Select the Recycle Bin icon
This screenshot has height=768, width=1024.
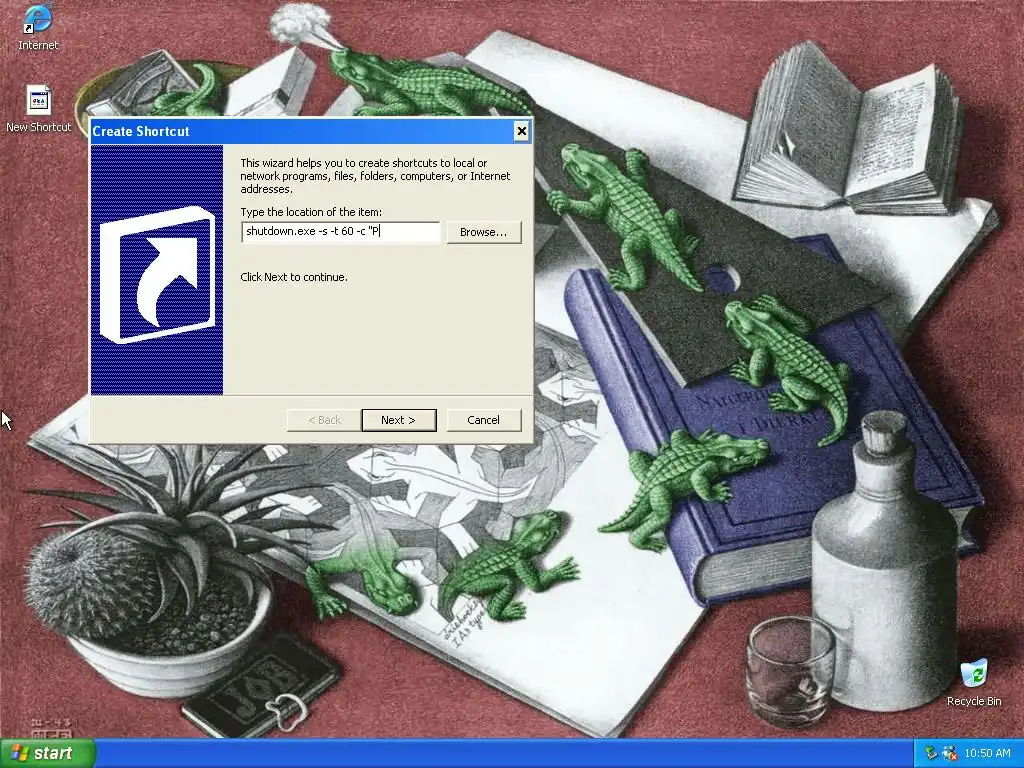coord(974,682)
